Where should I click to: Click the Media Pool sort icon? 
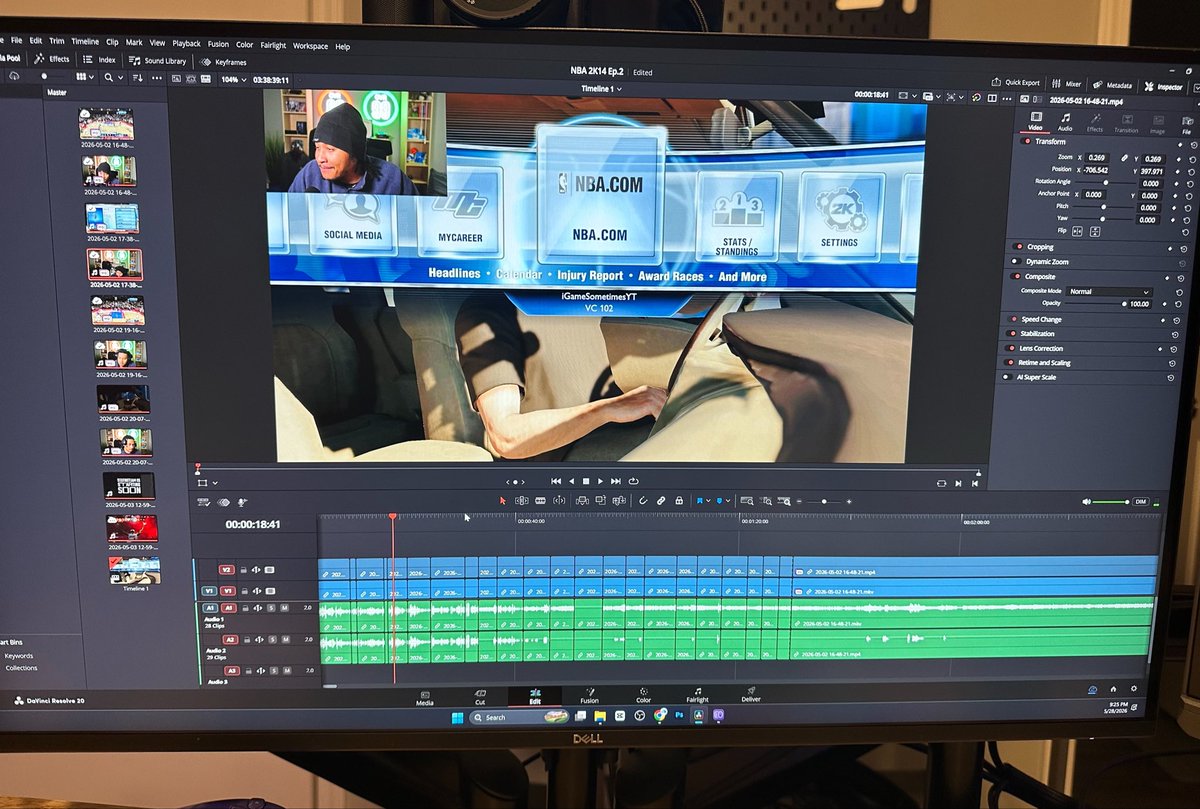tap(138, 78)
